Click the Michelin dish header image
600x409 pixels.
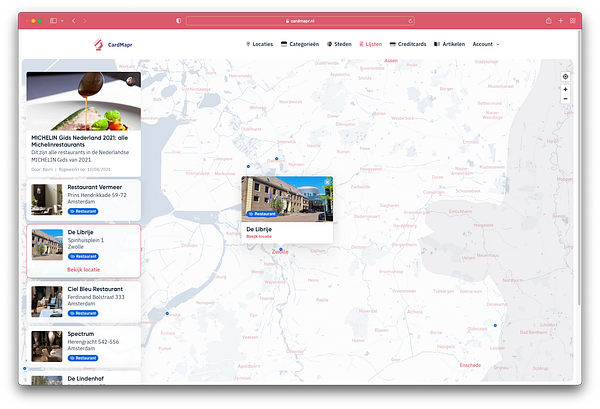pyautogui.click(x=83, y=101)
